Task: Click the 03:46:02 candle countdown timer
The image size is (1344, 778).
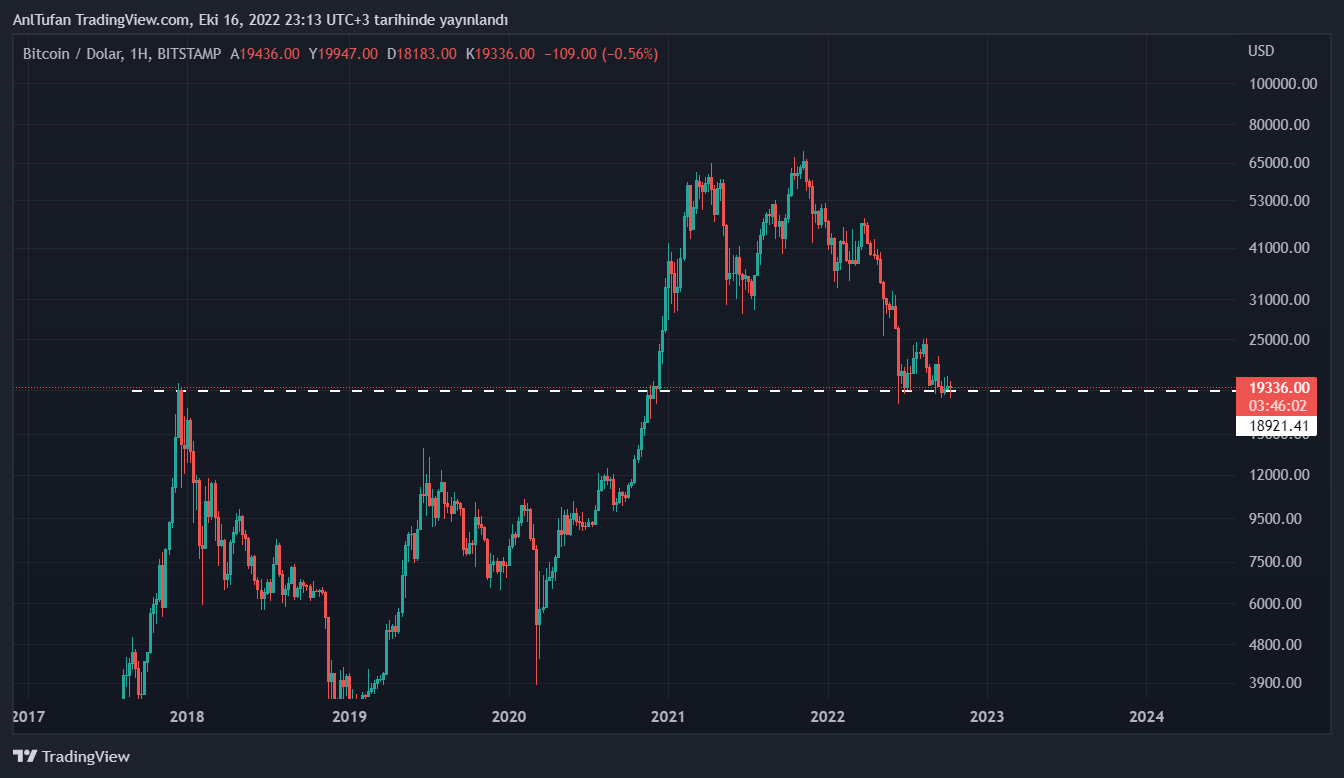Action: click(1275, 405)
